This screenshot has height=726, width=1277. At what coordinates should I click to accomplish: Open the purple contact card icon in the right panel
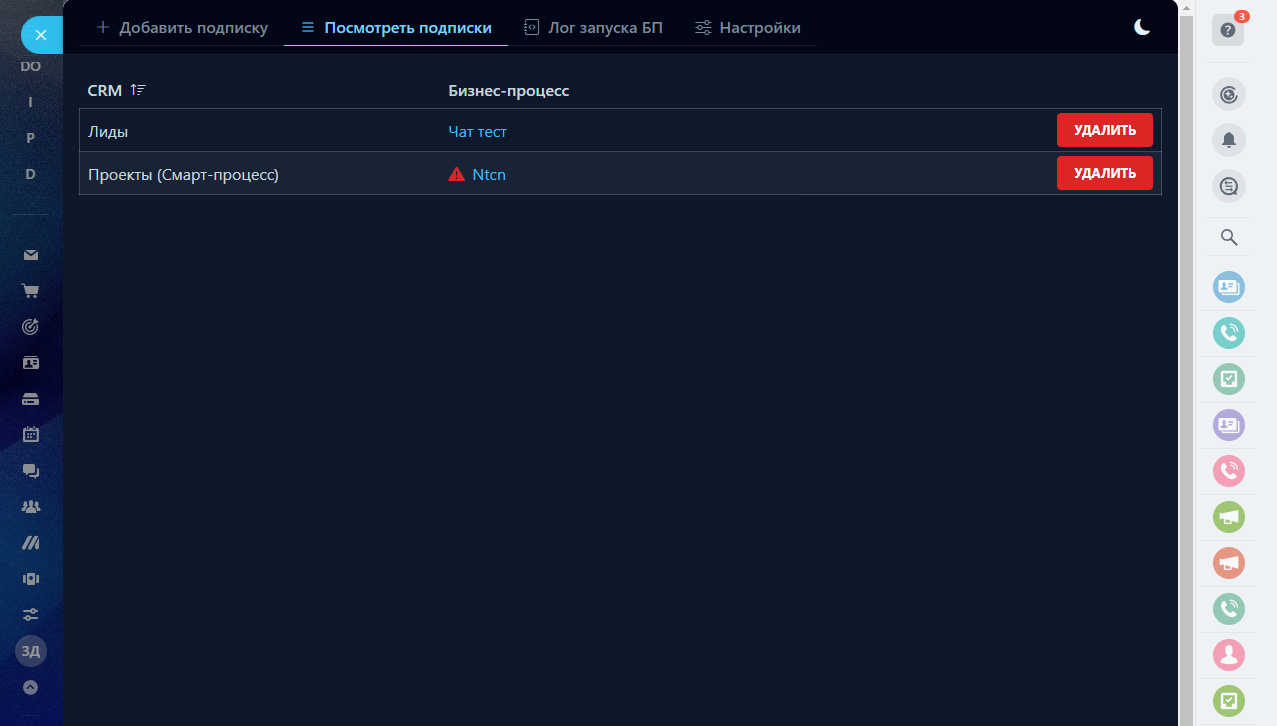(1229, 425)
